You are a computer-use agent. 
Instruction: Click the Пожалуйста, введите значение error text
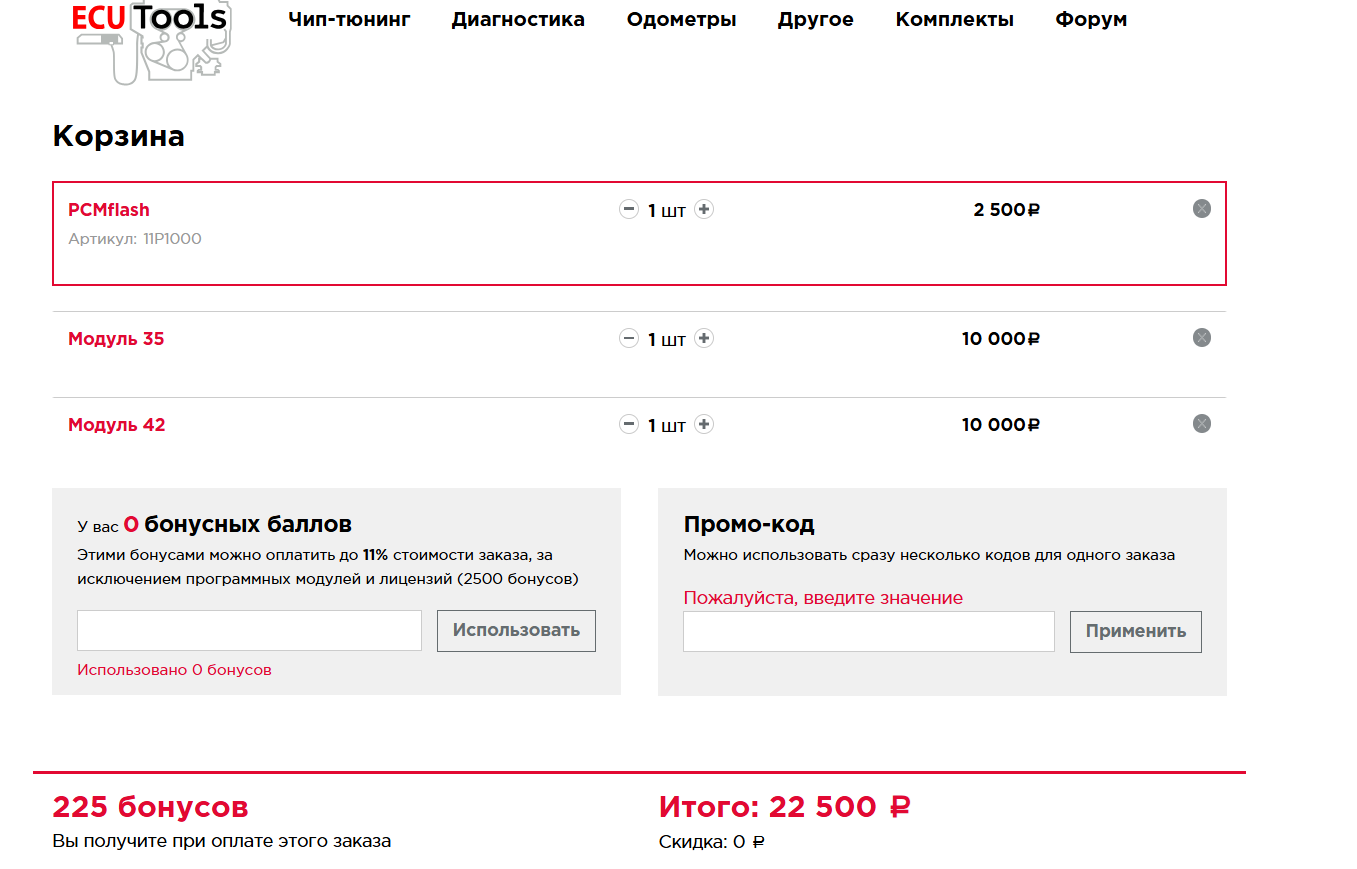tap(823, 598)
